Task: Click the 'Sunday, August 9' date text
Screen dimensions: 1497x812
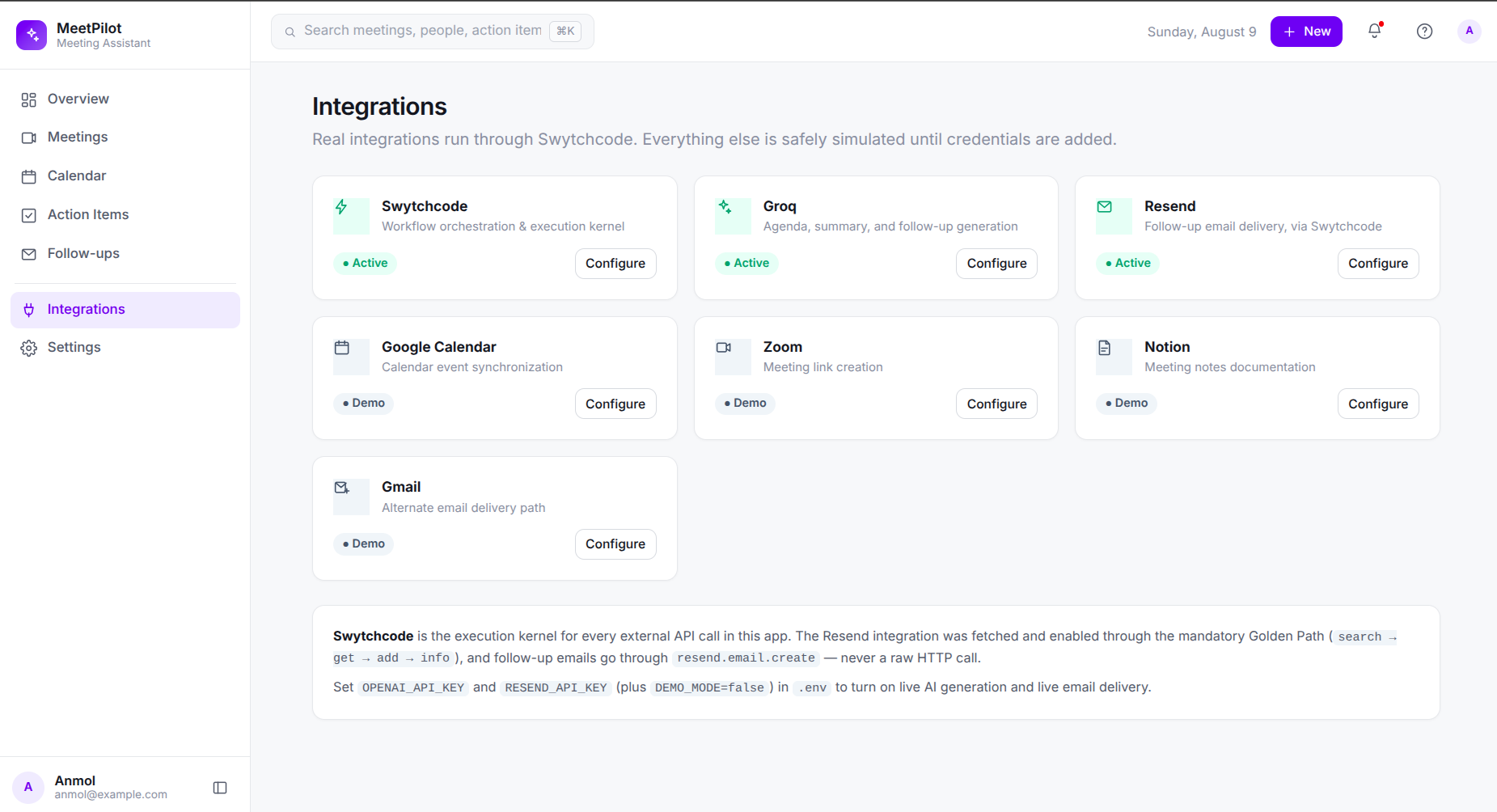Action: coord(1202,32)
